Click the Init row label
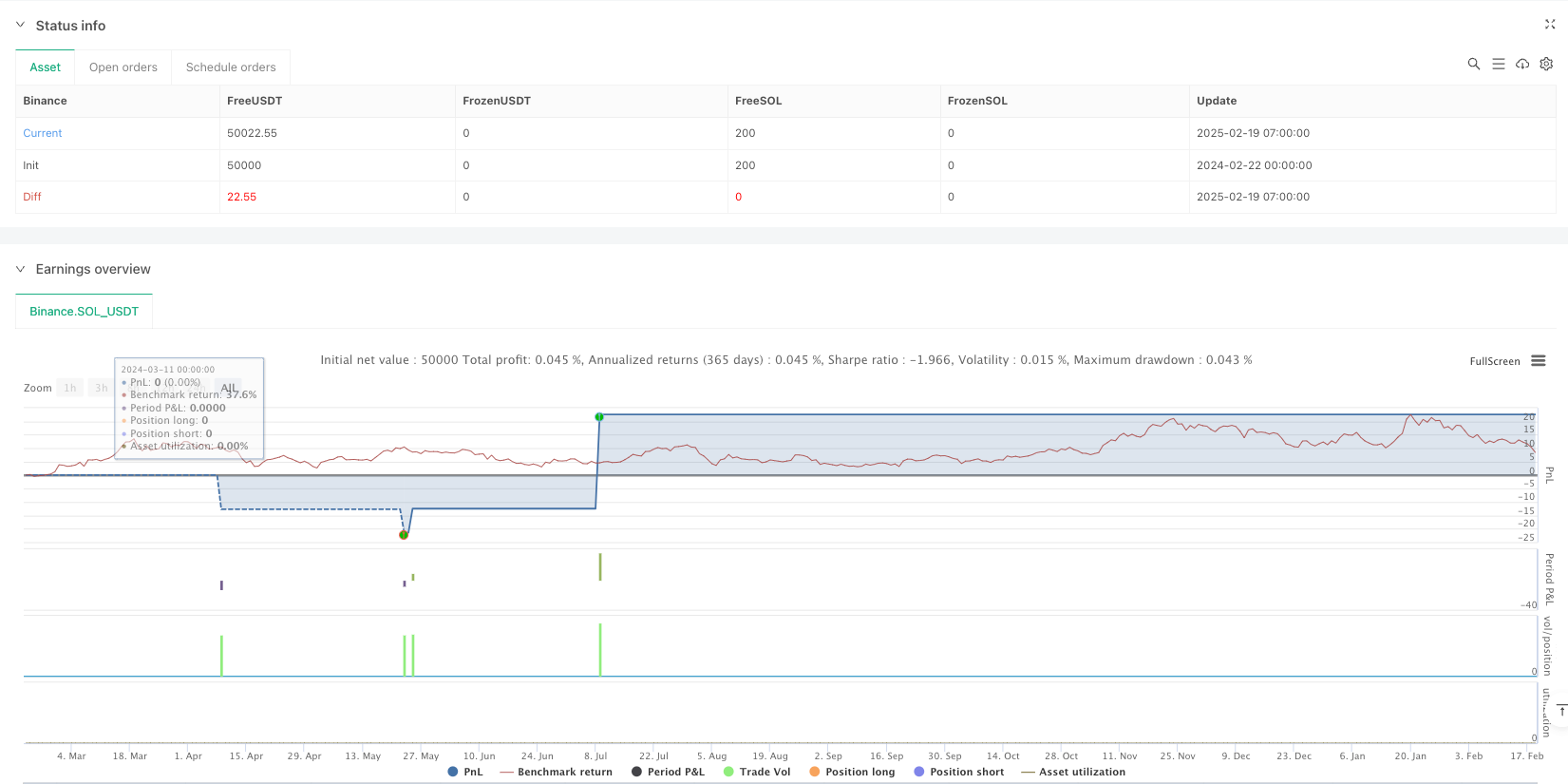Viewport: 1568px width, 784px height. tap(31, 165)
